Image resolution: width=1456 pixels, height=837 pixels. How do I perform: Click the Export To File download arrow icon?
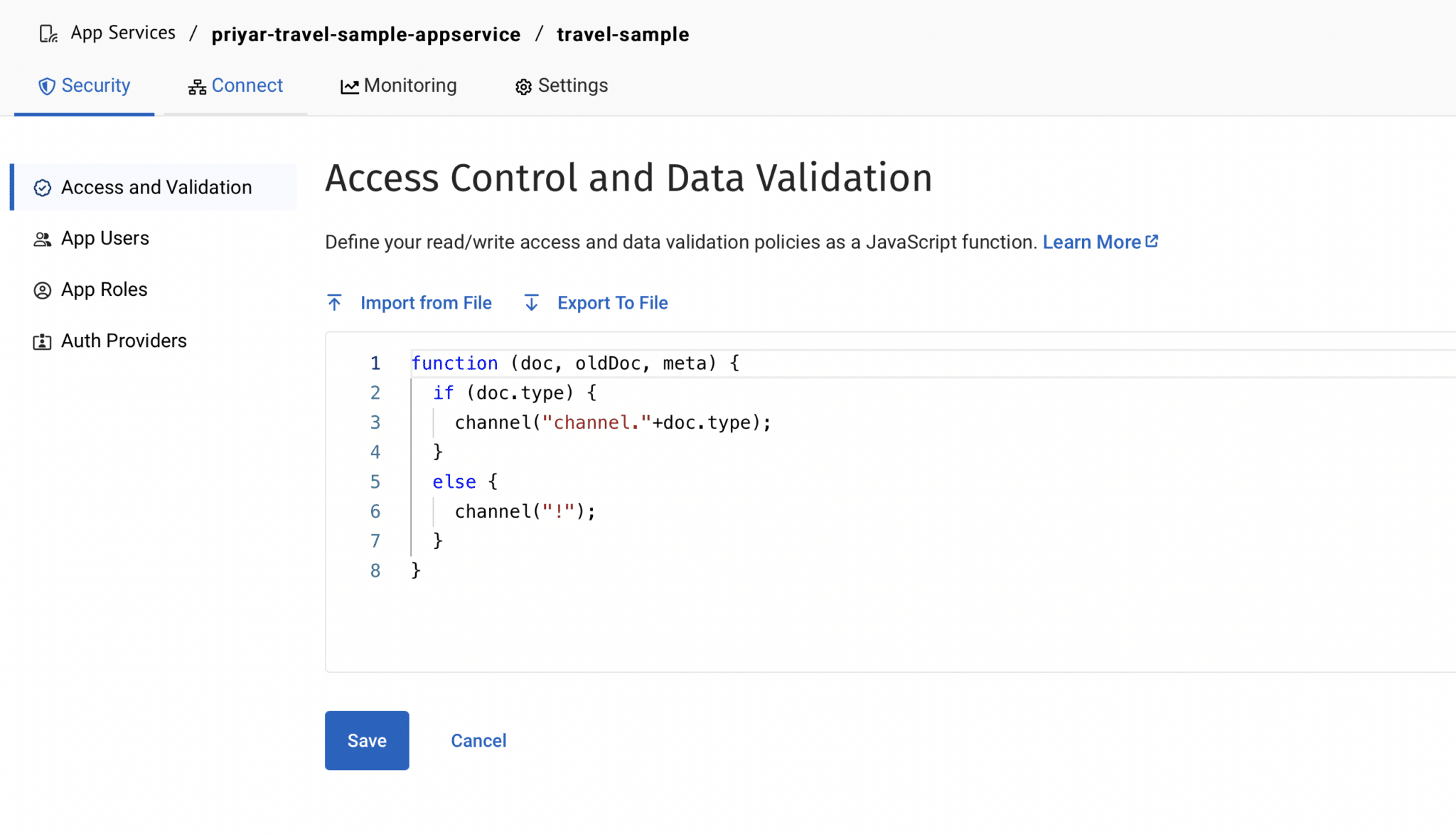click(531, 302)
